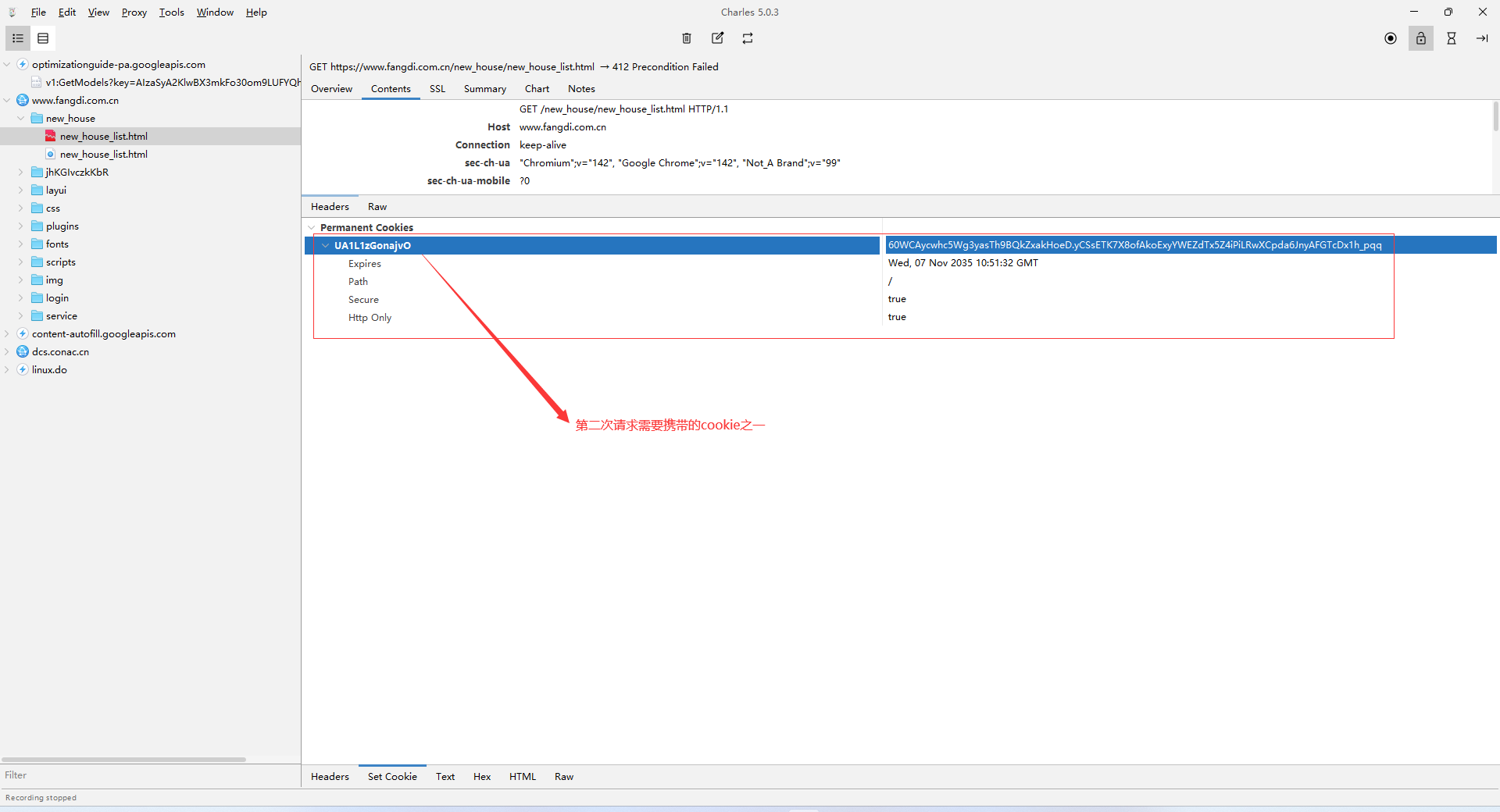Click the jhKGIvczkKbR folder icon
This screenshot has height=812, width=1500.
37,173
